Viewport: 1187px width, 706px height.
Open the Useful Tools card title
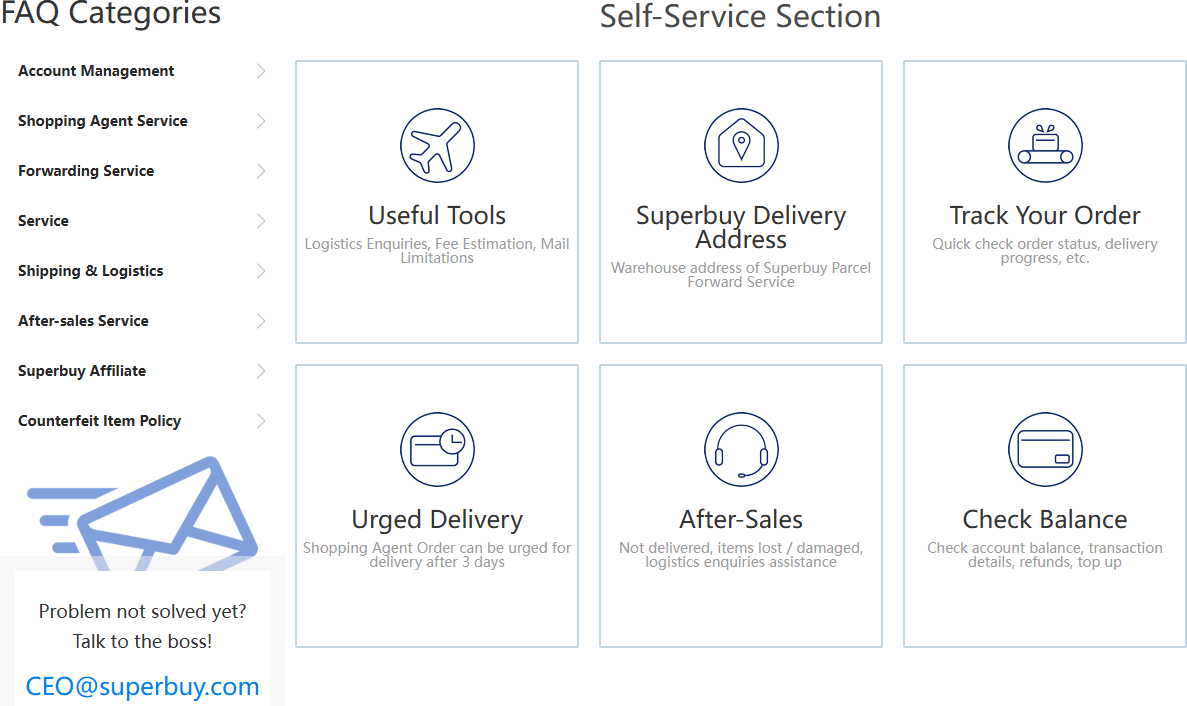[438, 216]
